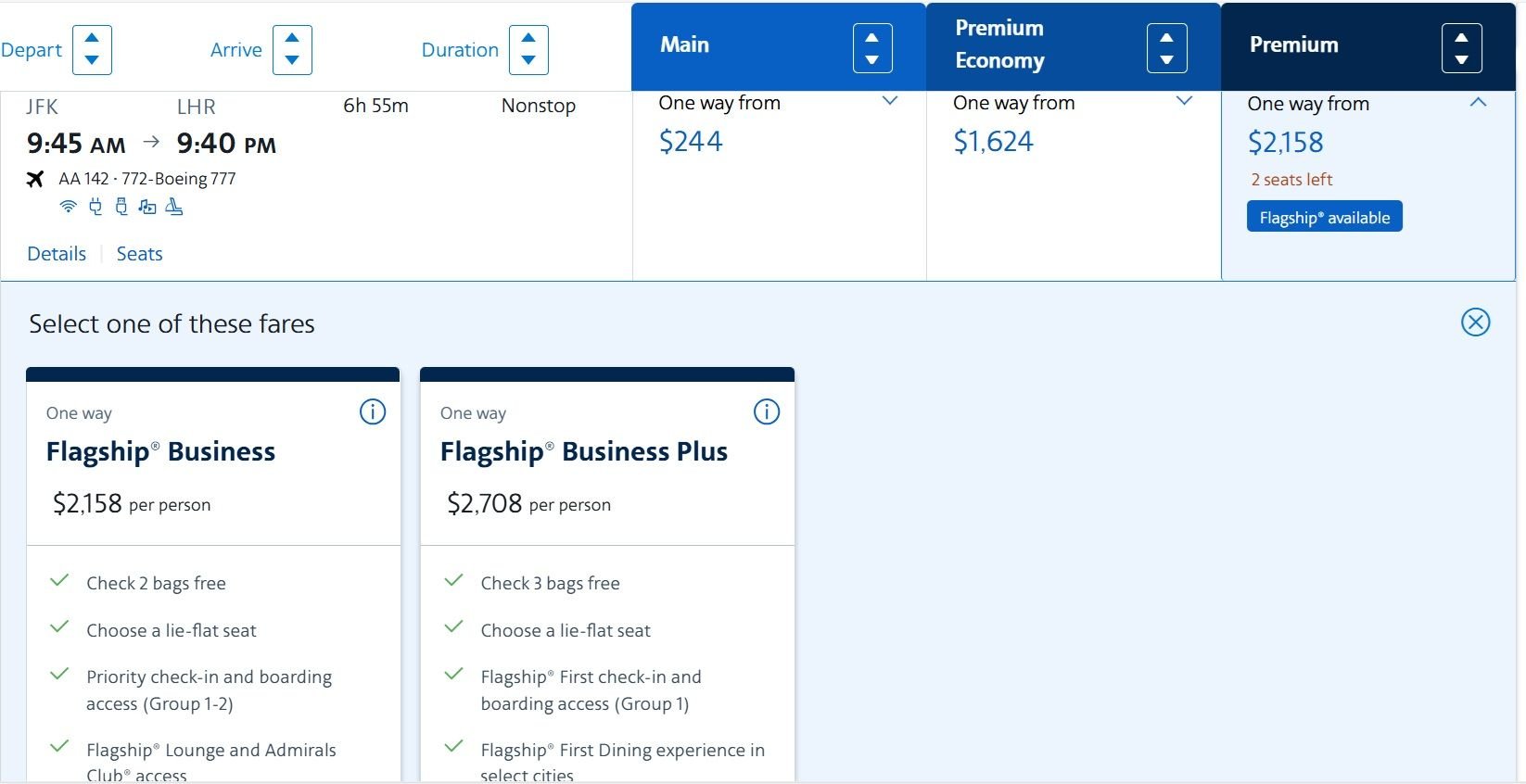Image resolution: width=1526 pixels, height=784 pixels.
Task: Sort flights by Duration
Action: 528,50
